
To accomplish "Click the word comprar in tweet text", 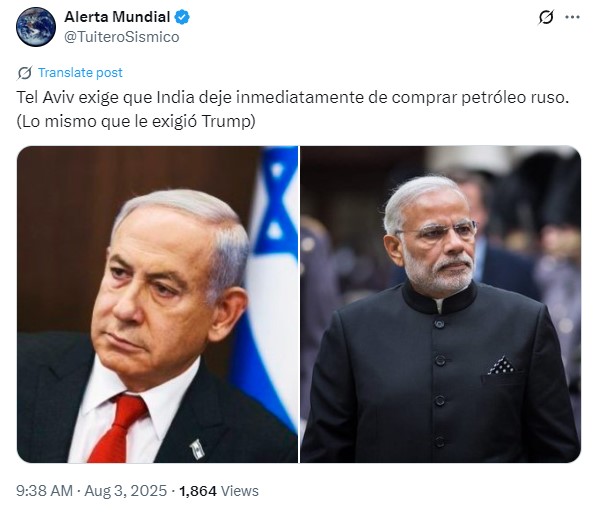I will coord(424,98).
